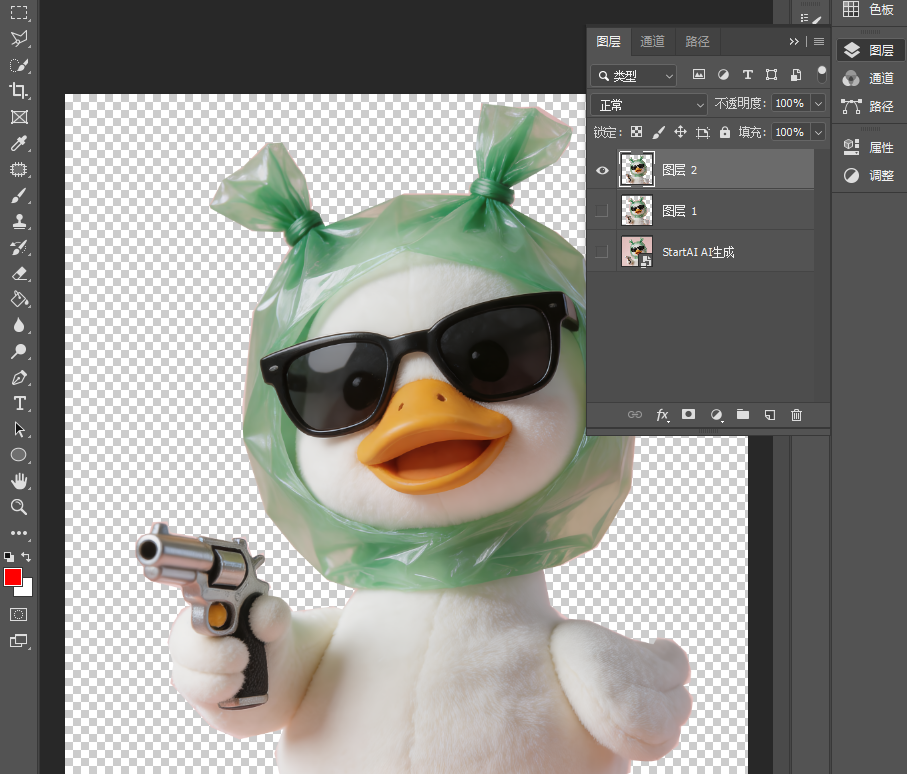The image size is (907, 774).
Task: Open the 类型 layer filter dropdown
Action: 633,76
